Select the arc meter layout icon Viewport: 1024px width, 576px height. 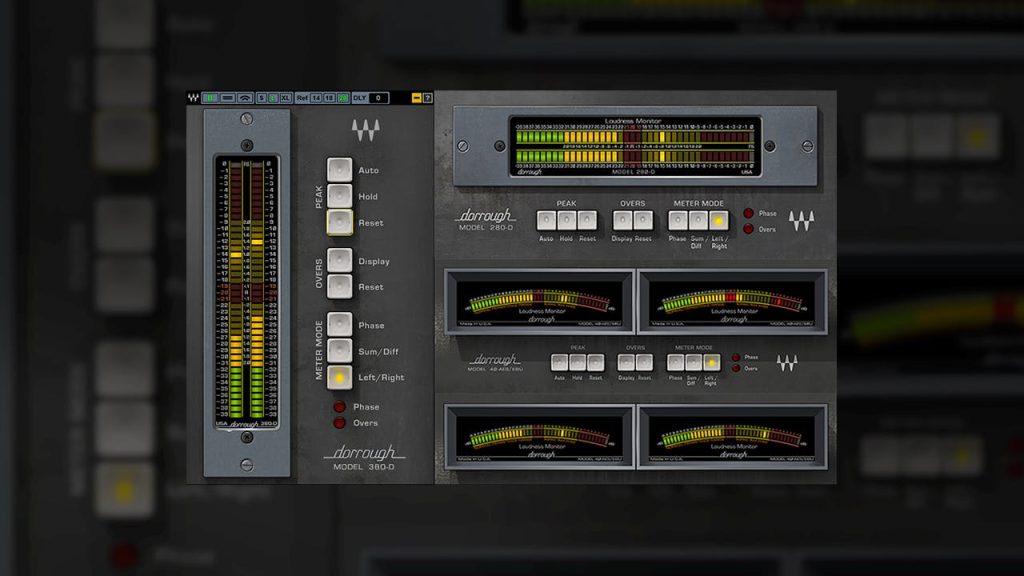pos(244,98)
